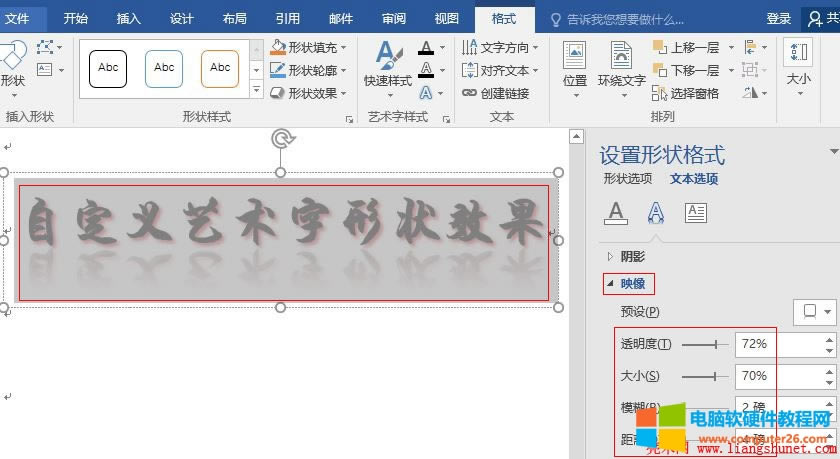Open the 预设 reflection presets dropdown
This screenshot has height=459, width=840.
[x=815, y=312]
